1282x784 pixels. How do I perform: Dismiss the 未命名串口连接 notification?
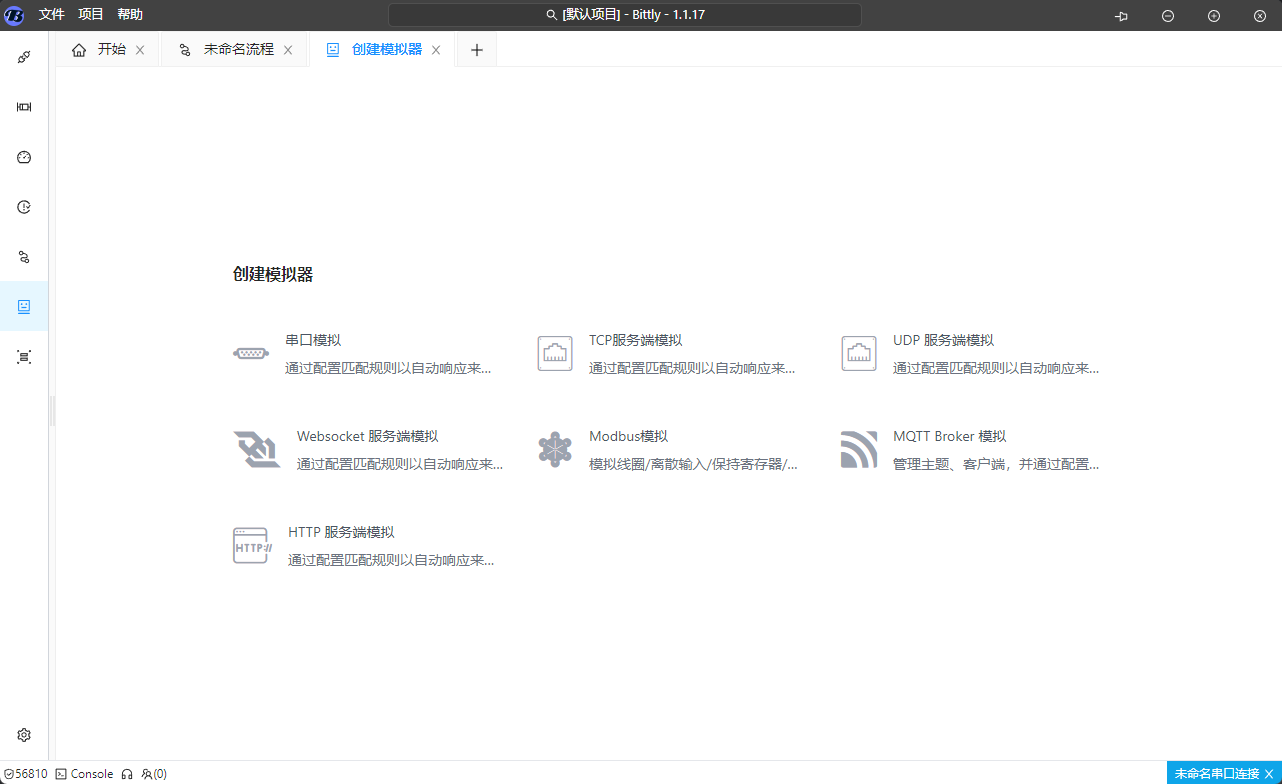tap(1269, 774)
